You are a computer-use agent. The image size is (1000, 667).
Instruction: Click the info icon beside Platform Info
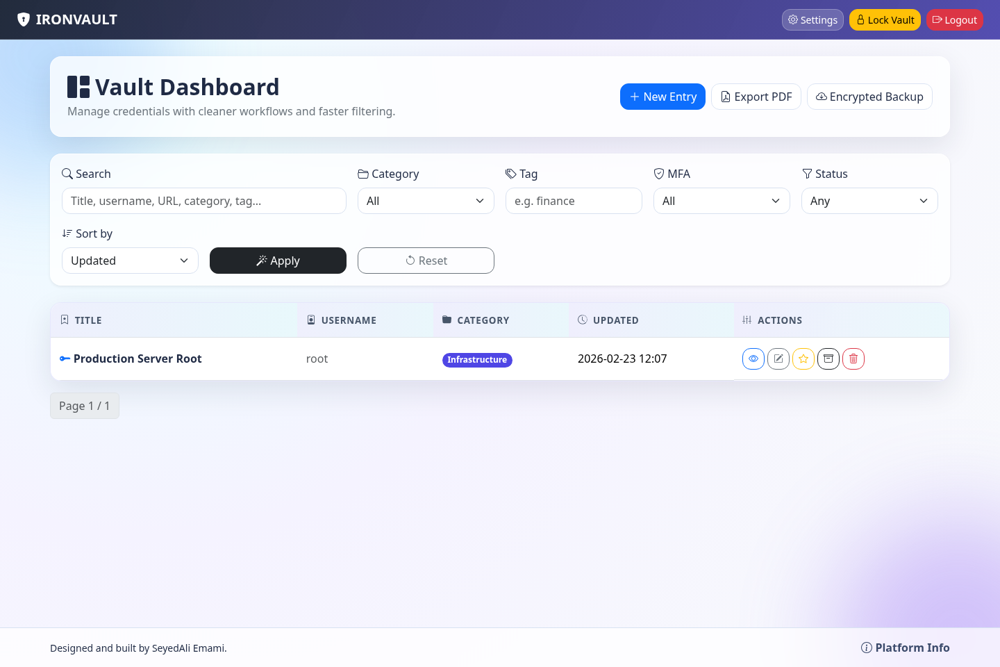click(x=866, y=648)
